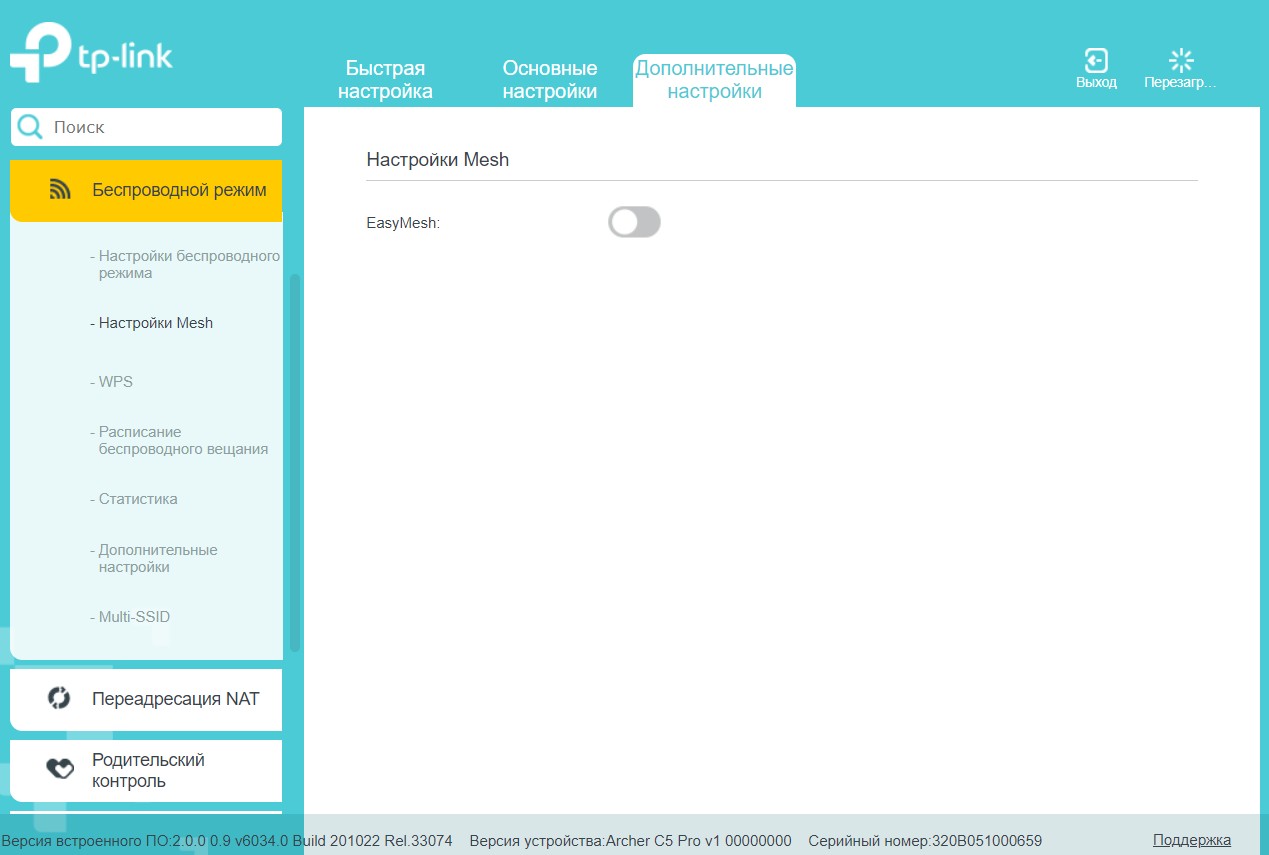Switch to Быстрая настройка tab

(x=385, y=80)
